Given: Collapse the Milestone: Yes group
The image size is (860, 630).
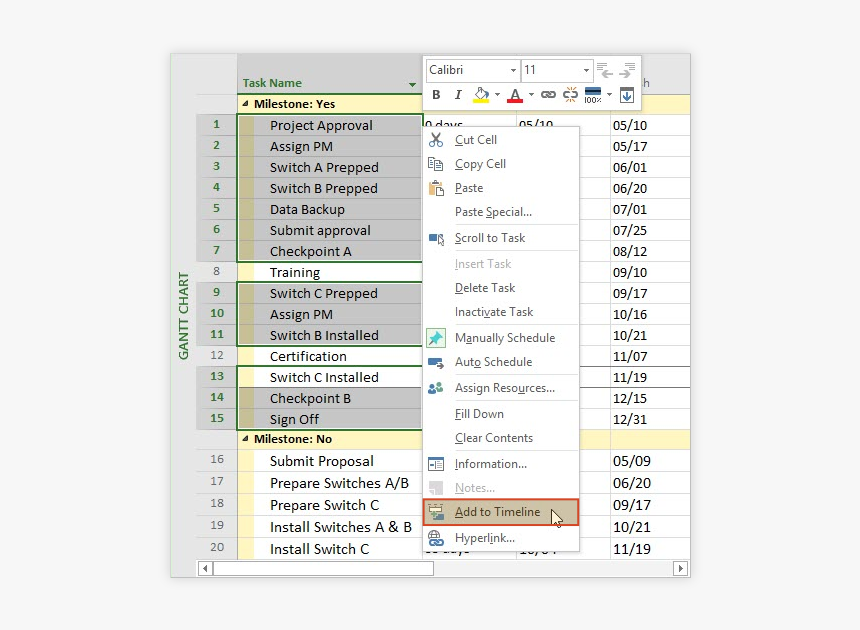Looking at the screenshot, I should click(245, 103).
